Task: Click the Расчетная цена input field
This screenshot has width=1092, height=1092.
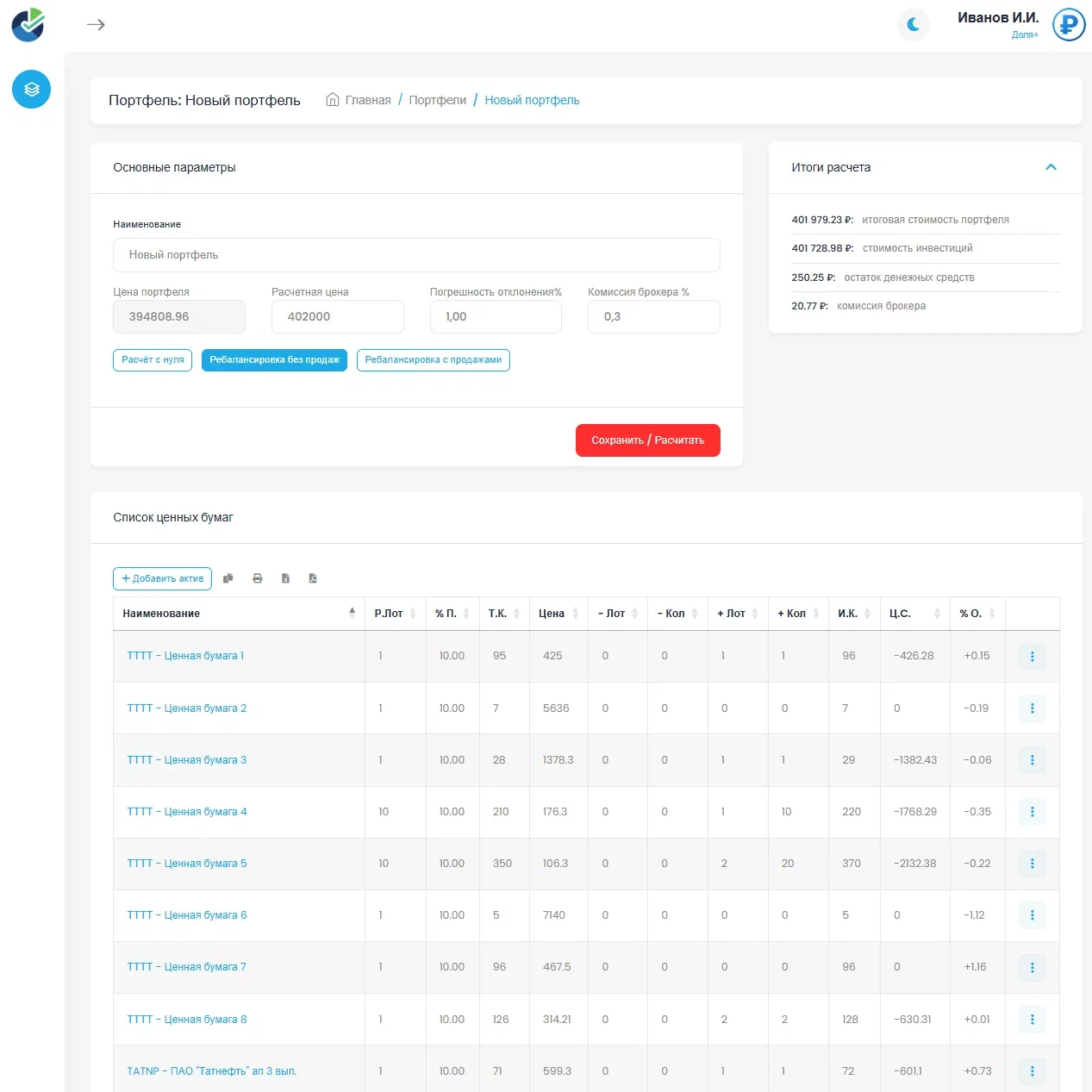Action: (338, 316)
